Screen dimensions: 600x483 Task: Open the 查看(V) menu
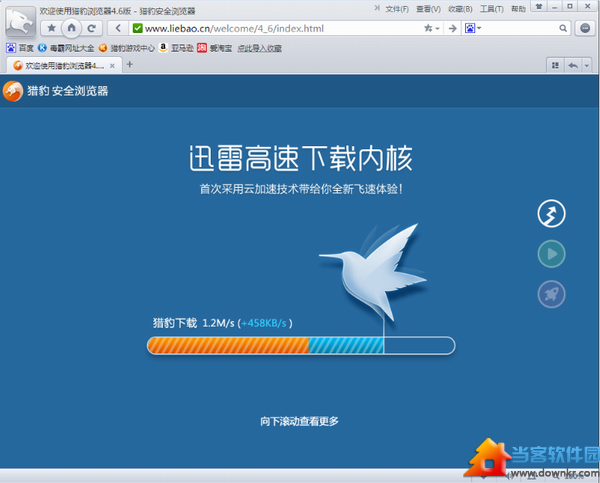tap(428, 9)
